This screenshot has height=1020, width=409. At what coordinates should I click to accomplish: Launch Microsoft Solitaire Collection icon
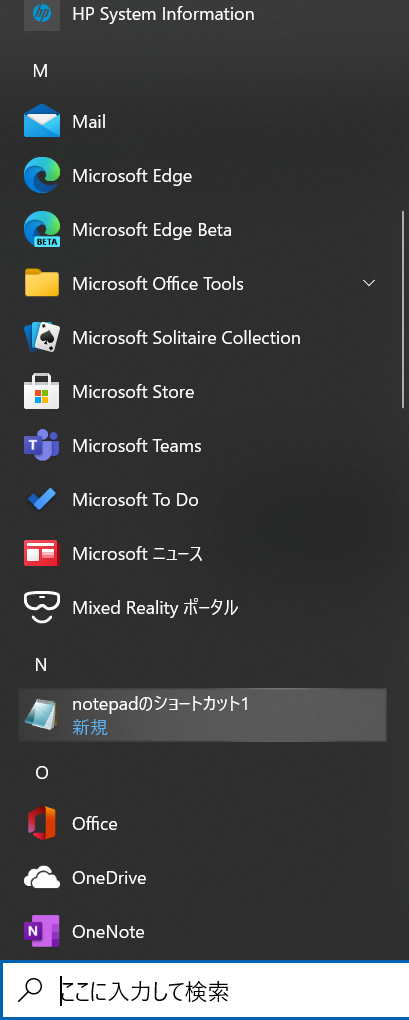click(x=42, y=338)
